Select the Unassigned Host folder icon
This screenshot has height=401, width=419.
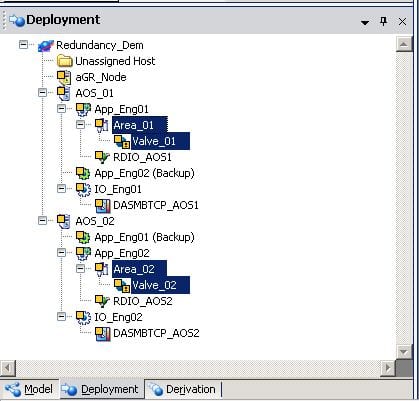click(65, 61)
